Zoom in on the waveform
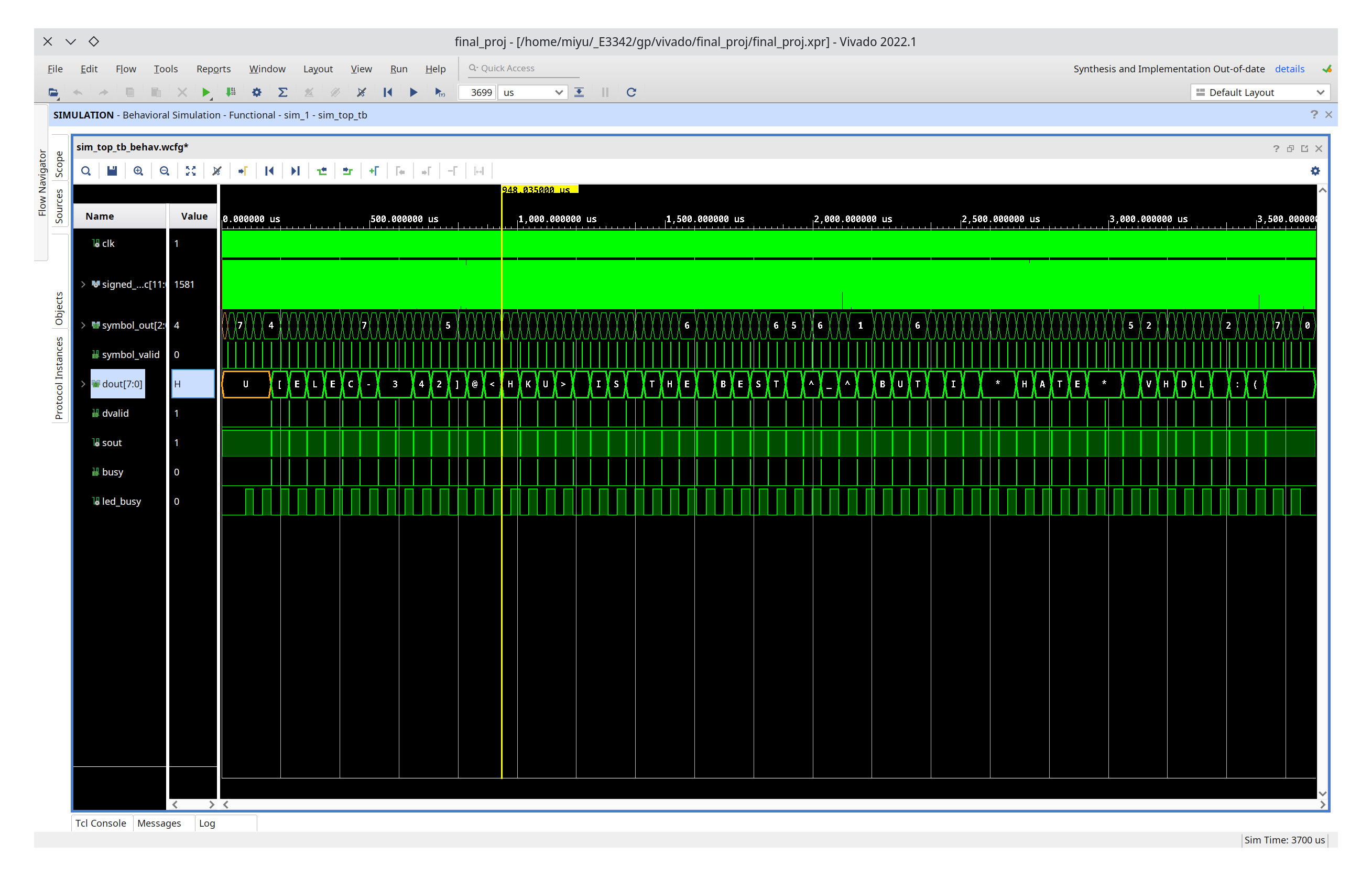The image size is (1372, 888). click(138, 171)
